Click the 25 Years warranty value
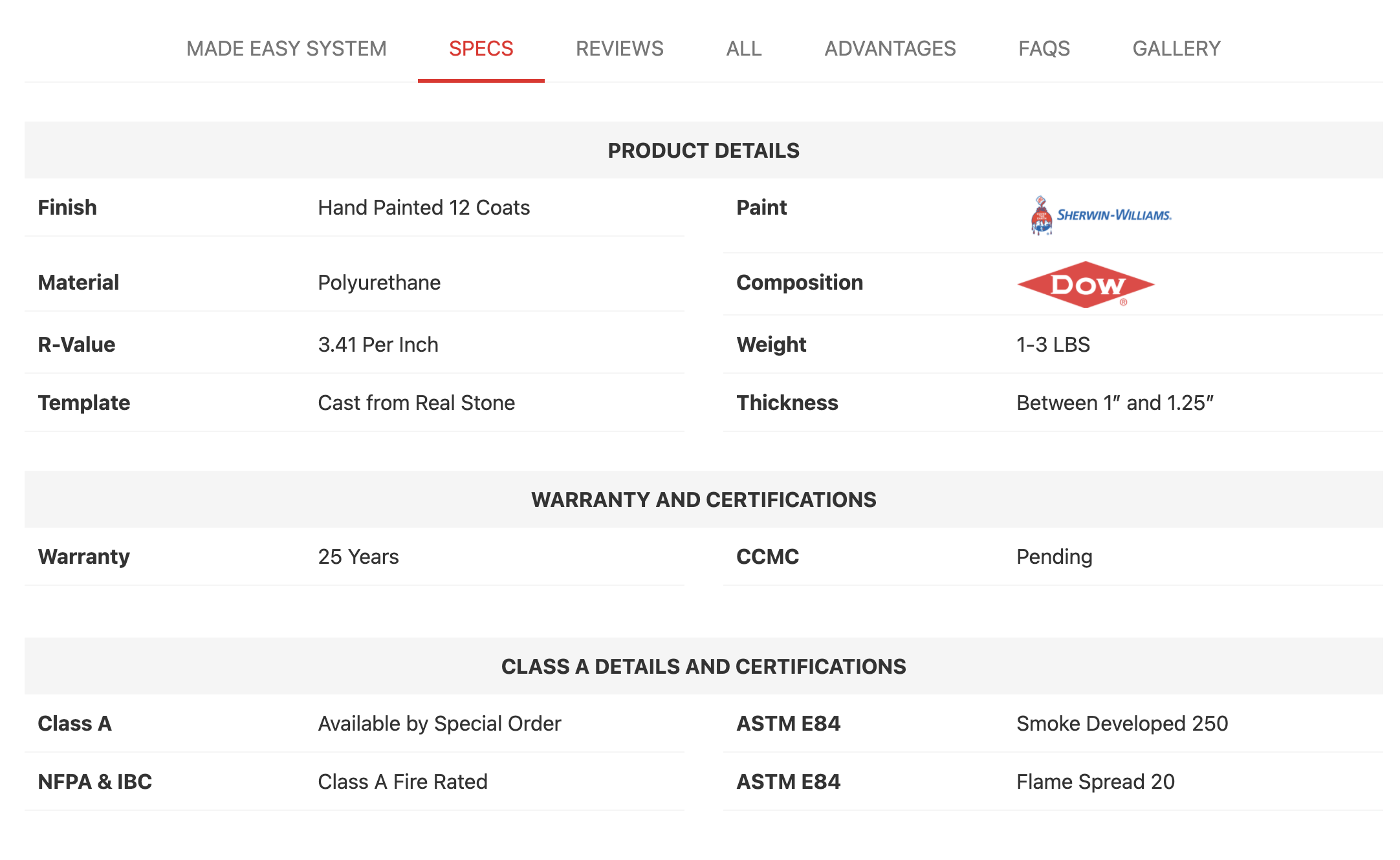This screenshot has width=1400, height=860. pos(358,557)
